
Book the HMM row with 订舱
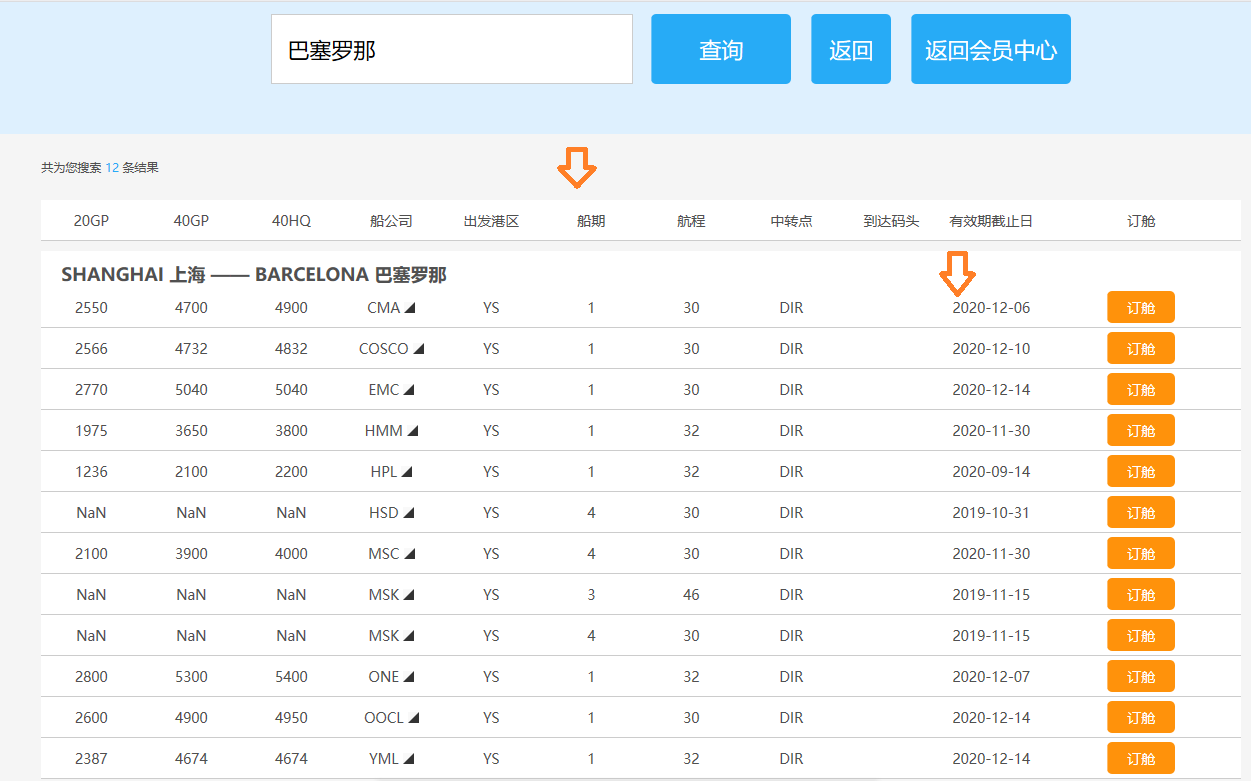[x=1141, y=431]
